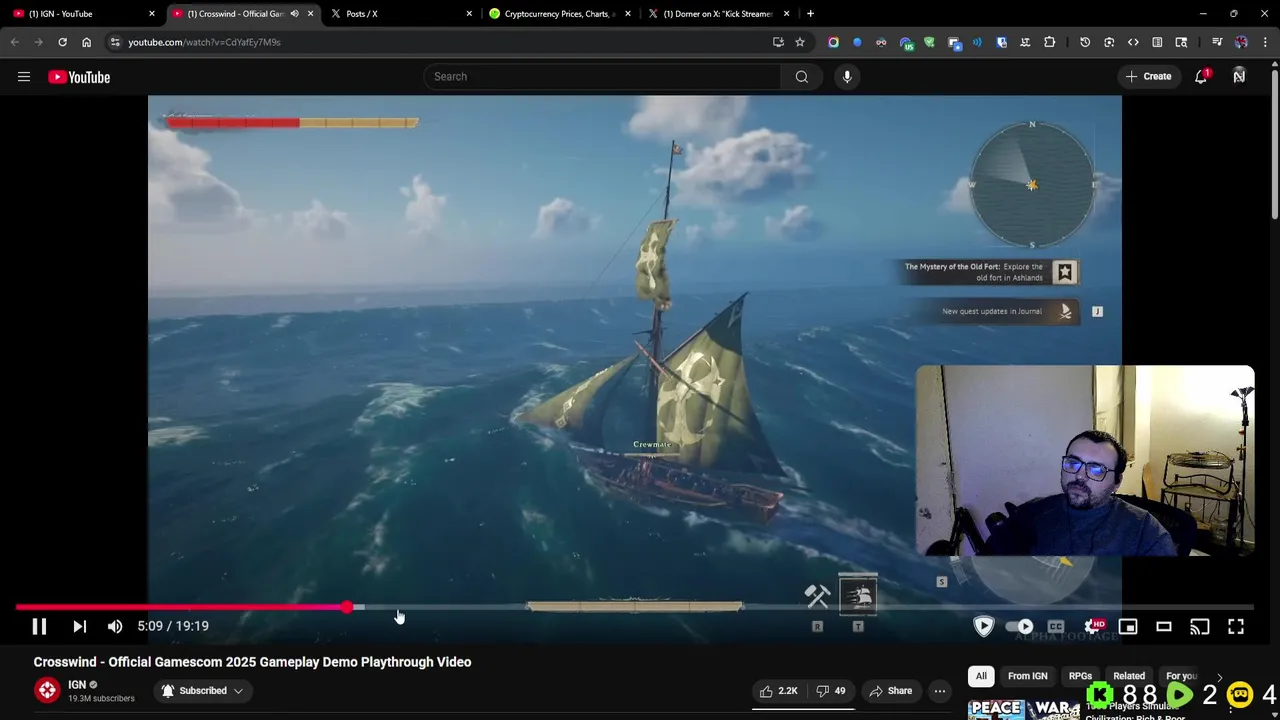This screenshot has height=720, width=1280.
Task: Open the Create button
Action: click(1148, 77)
